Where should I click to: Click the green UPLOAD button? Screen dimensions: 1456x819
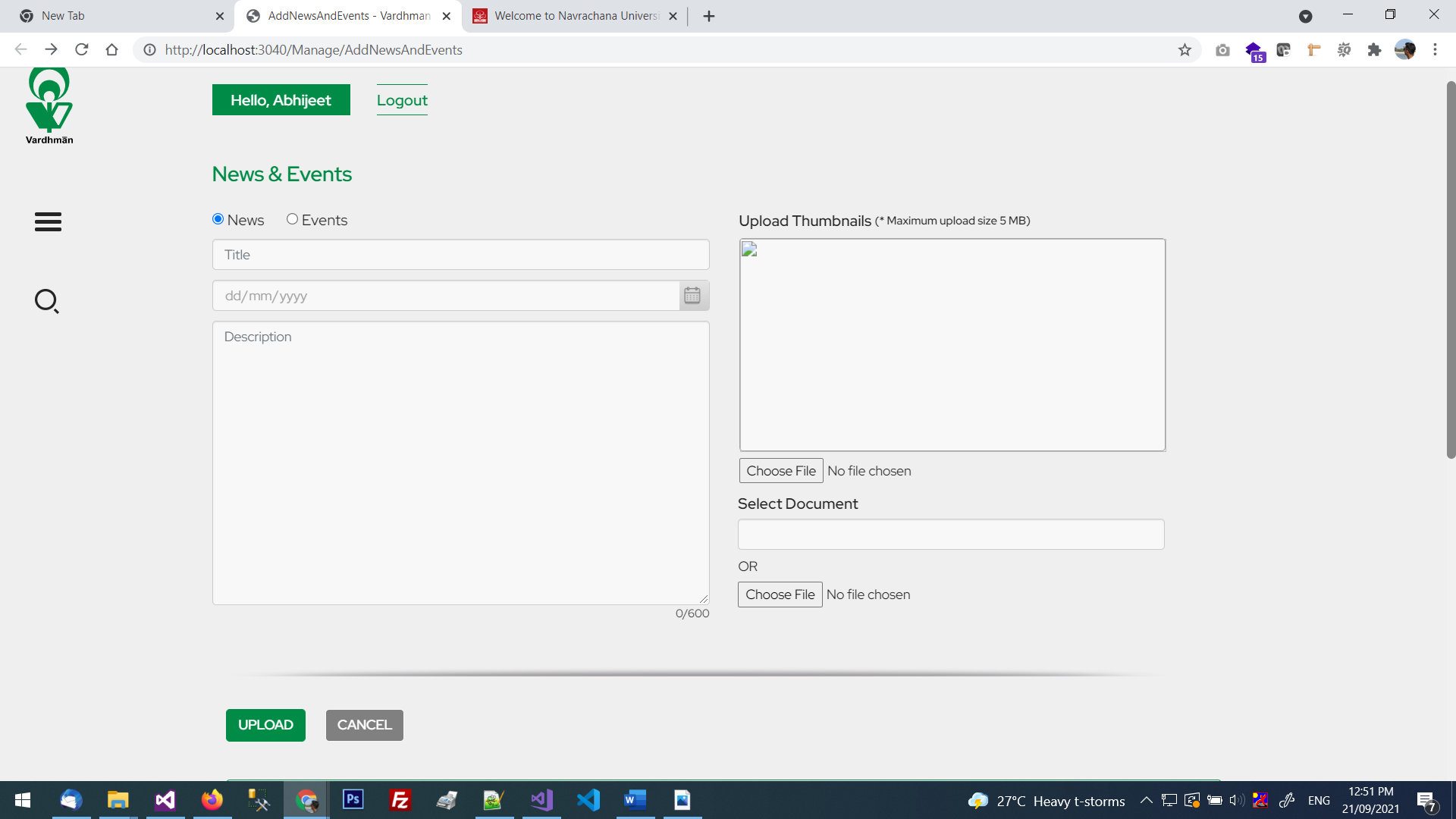click(x=265, y=725)
